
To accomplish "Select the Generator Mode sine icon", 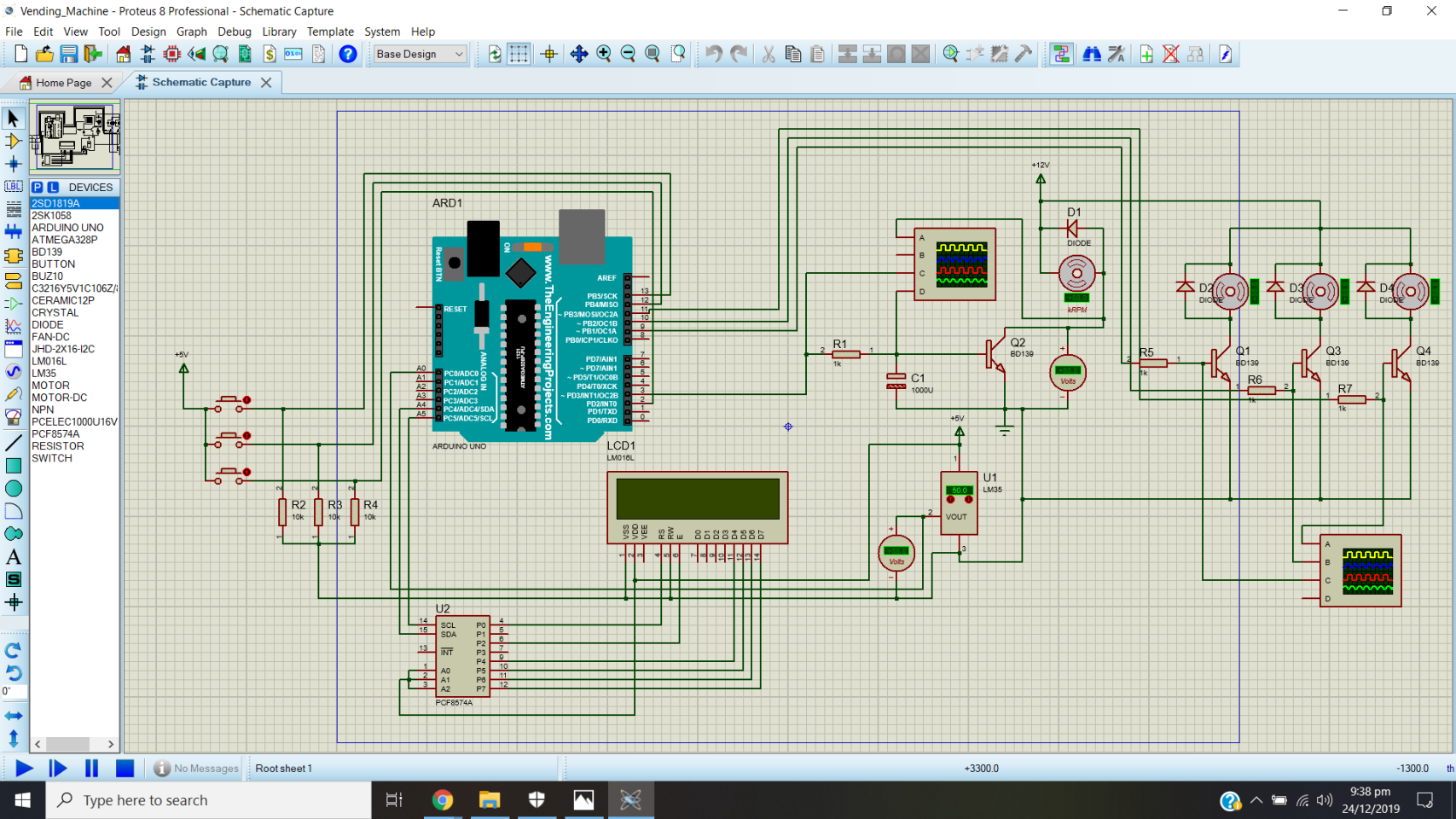I will coord(14,371).
